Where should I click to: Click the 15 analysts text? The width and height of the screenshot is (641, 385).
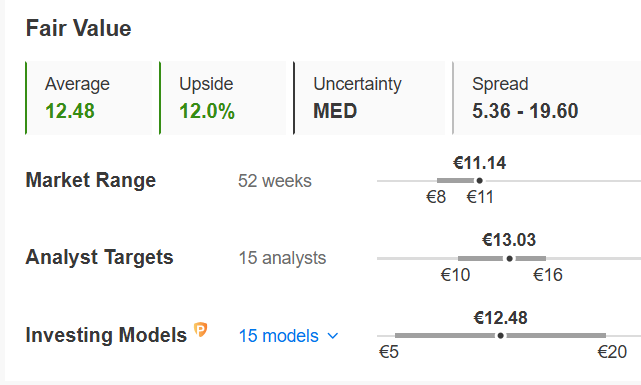pos(282,258)
